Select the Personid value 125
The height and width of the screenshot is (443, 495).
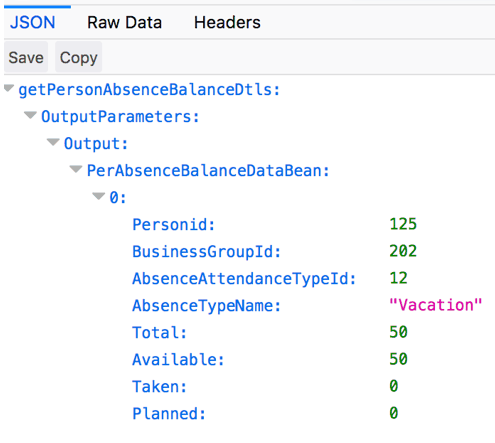[403, 224]
